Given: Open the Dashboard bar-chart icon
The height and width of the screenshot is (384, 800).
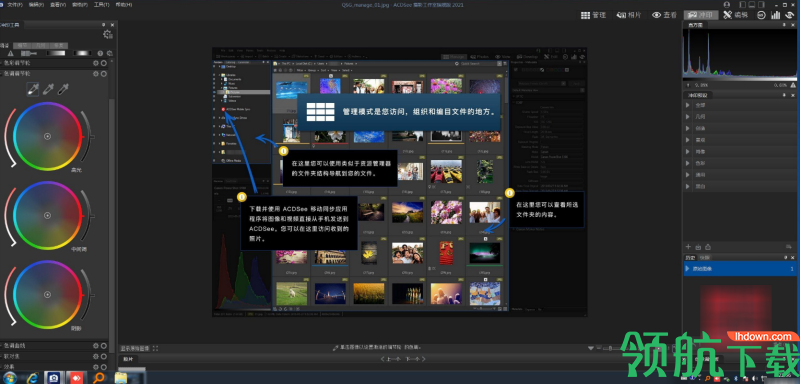Looking at the screenshot, I should click(x=776, y=15).
